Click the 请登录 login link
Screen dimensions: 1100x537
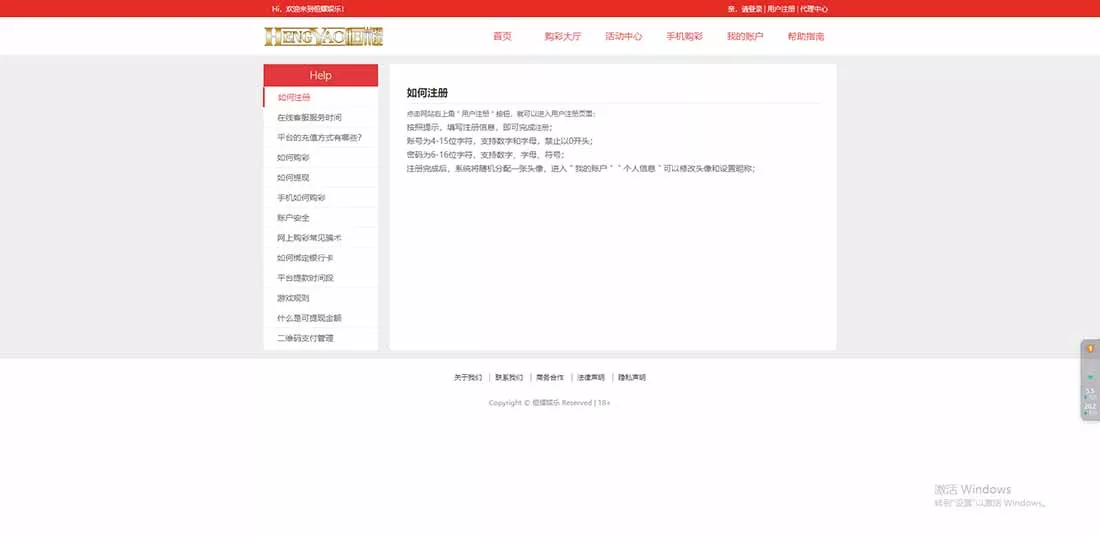[752, 9]
